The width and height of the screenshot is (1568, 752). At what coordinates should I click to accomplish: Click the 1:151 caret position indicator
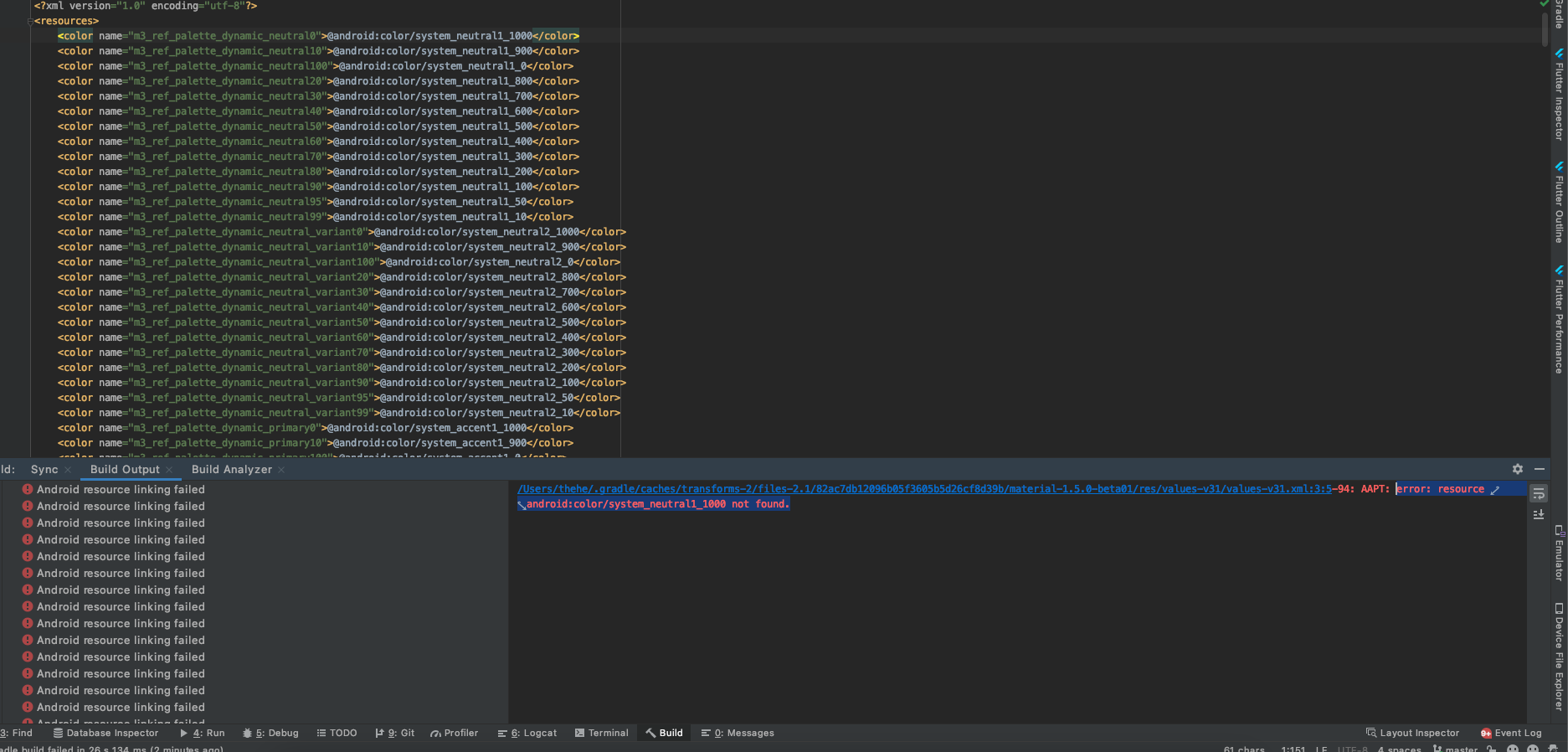1293,749
